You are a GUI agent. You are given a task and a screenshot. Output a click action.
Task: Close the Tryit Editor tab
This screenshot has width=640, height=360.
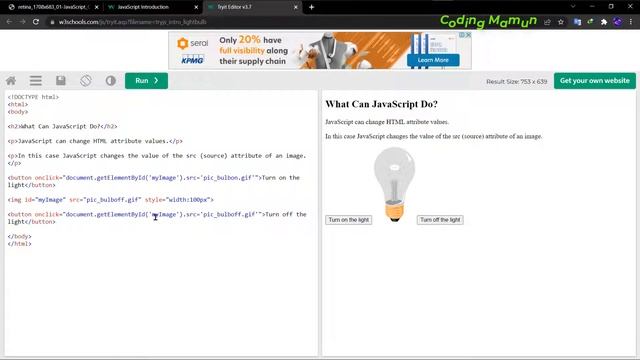click(296, 7)
